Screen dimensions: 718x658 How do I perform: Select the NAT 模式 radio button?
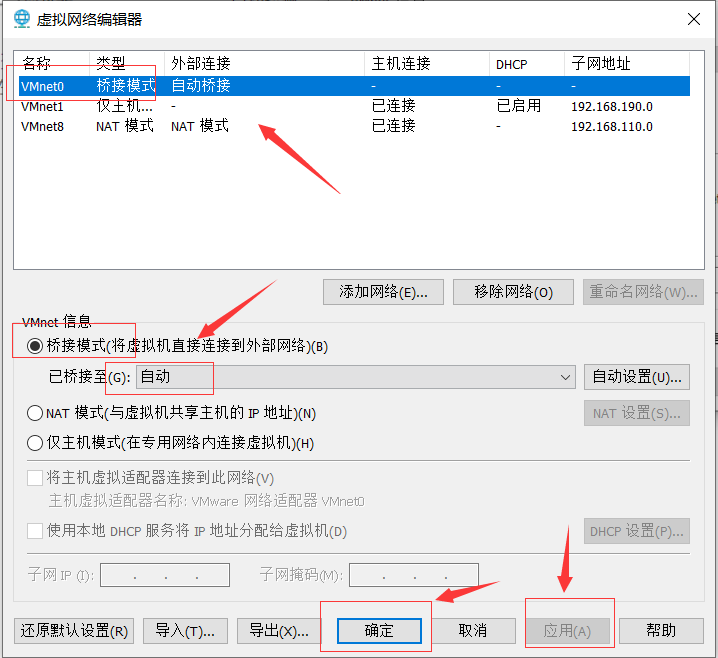click(x=36, y=413)
